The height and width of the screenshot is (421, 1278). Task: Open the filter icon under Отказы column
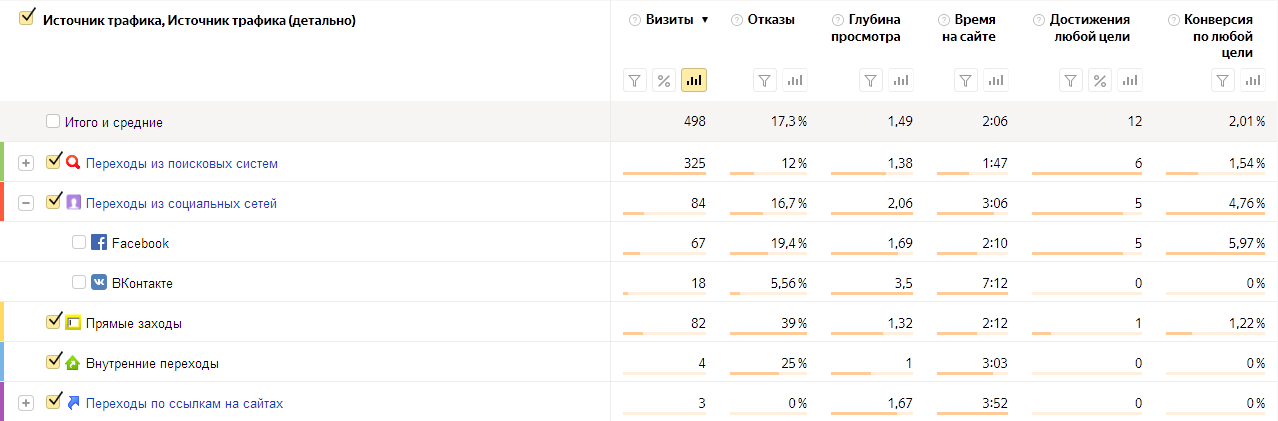click(765, 81)
